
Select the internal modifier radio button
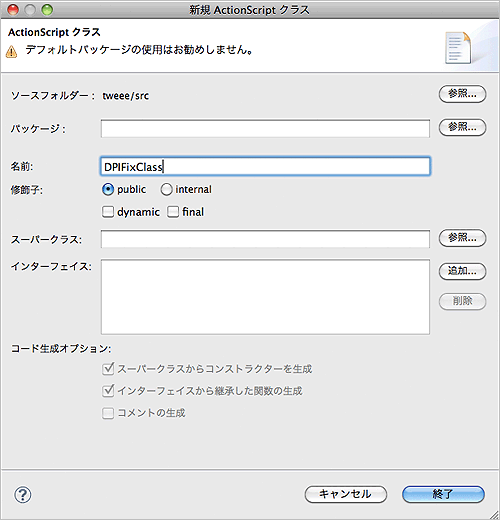click(166, 189)
